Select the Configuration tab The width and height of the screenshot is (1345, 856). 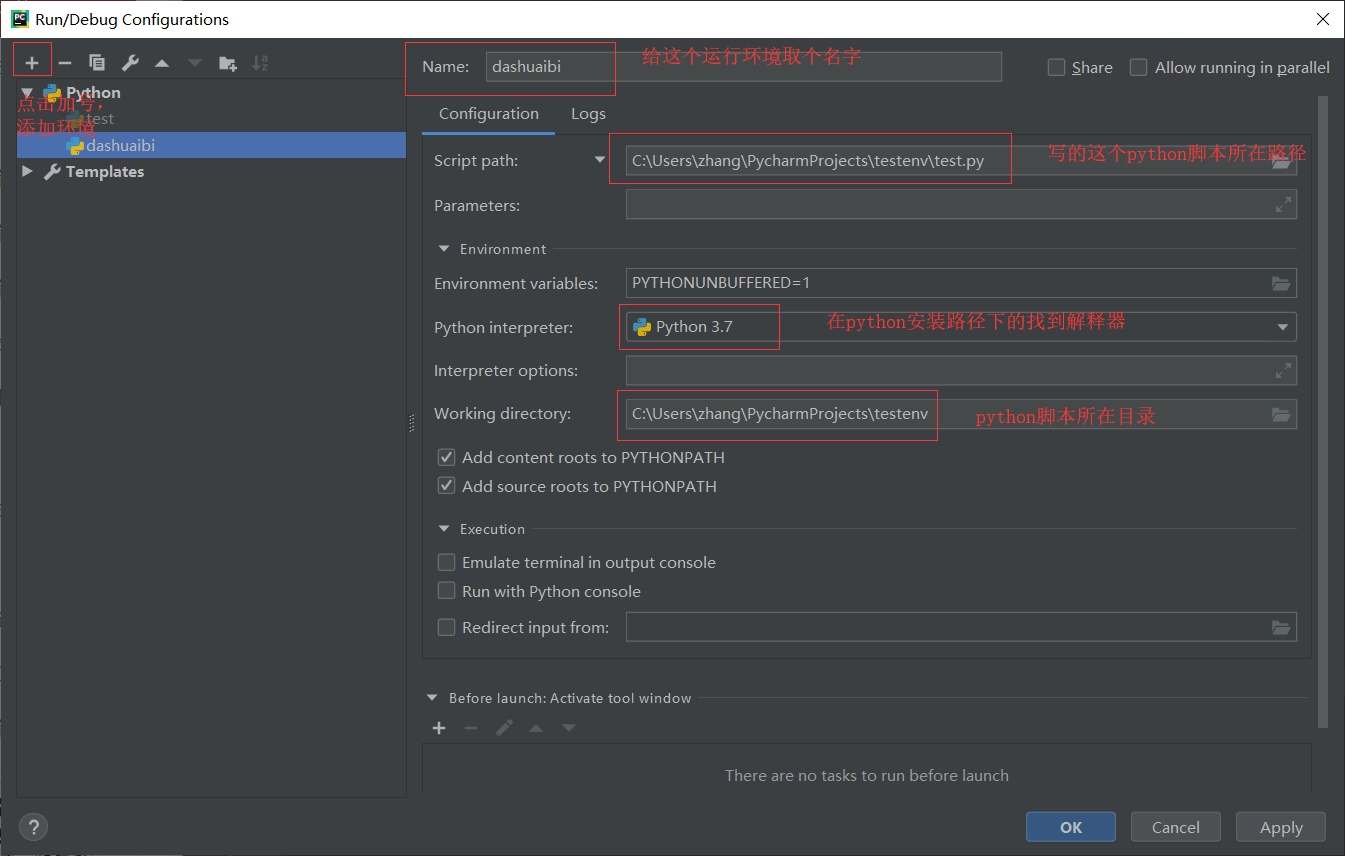point(487,113)
